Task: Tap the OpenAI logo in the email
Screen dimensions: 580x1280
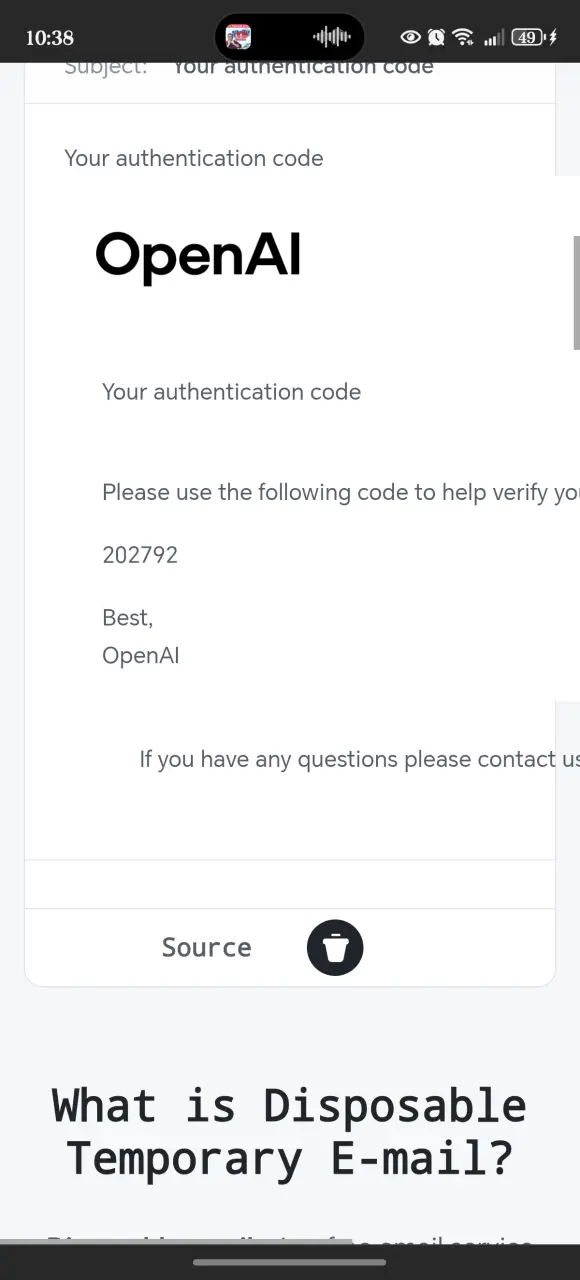Action: click(x=198, y=258)
